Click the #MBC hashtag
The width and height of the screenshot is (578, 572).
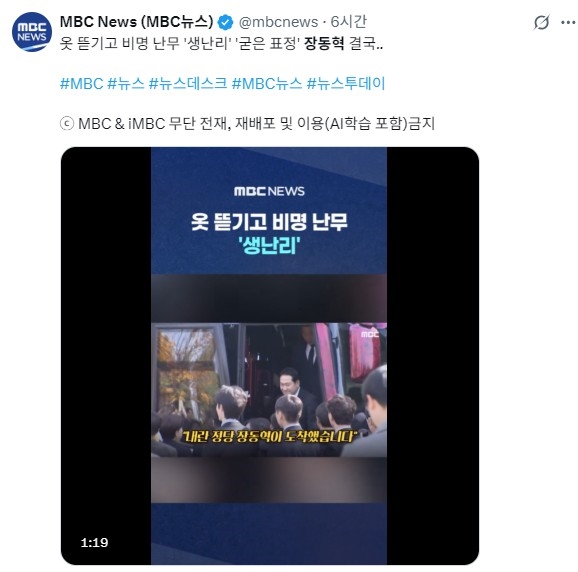point(81,84)
